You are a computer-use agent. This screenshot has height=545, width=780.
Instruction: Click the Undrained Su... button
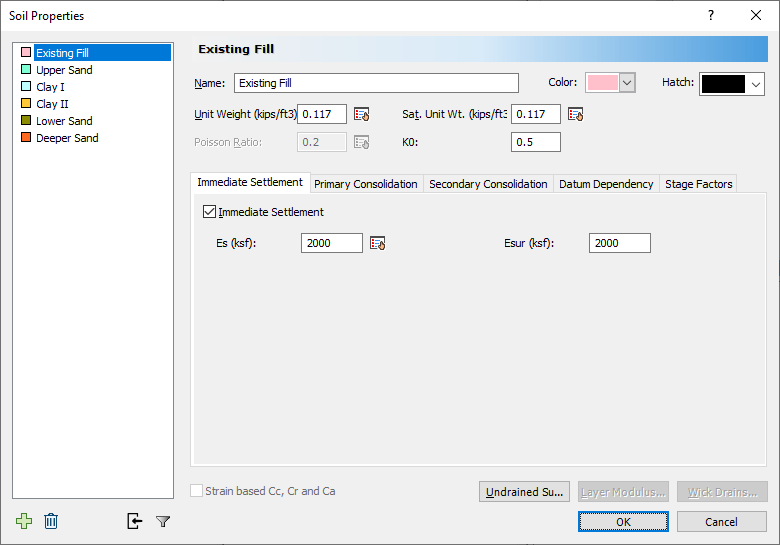[524, 492]
